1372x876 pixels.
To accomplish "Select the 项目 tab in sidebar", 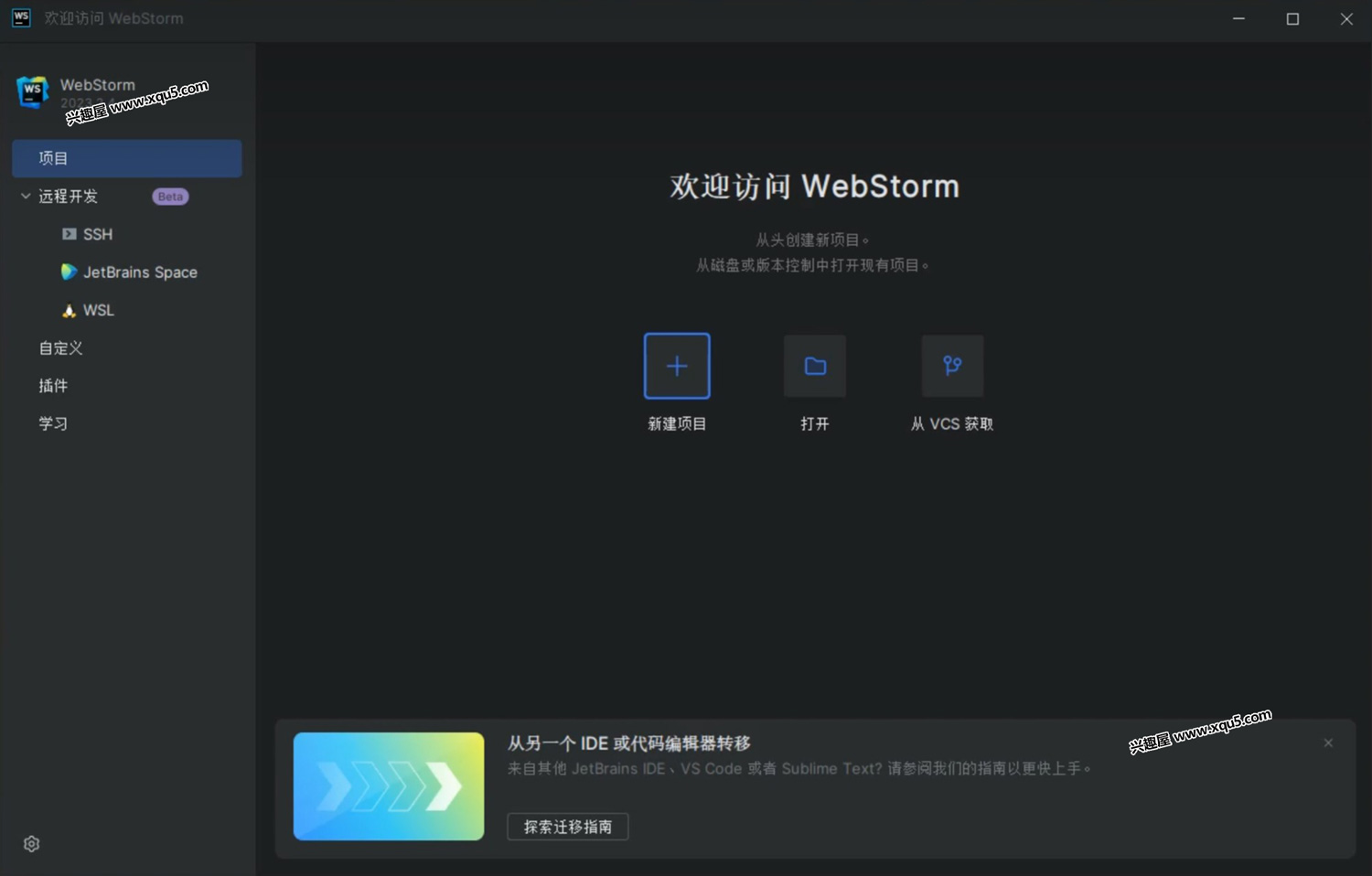I will [x=126, y=158].
